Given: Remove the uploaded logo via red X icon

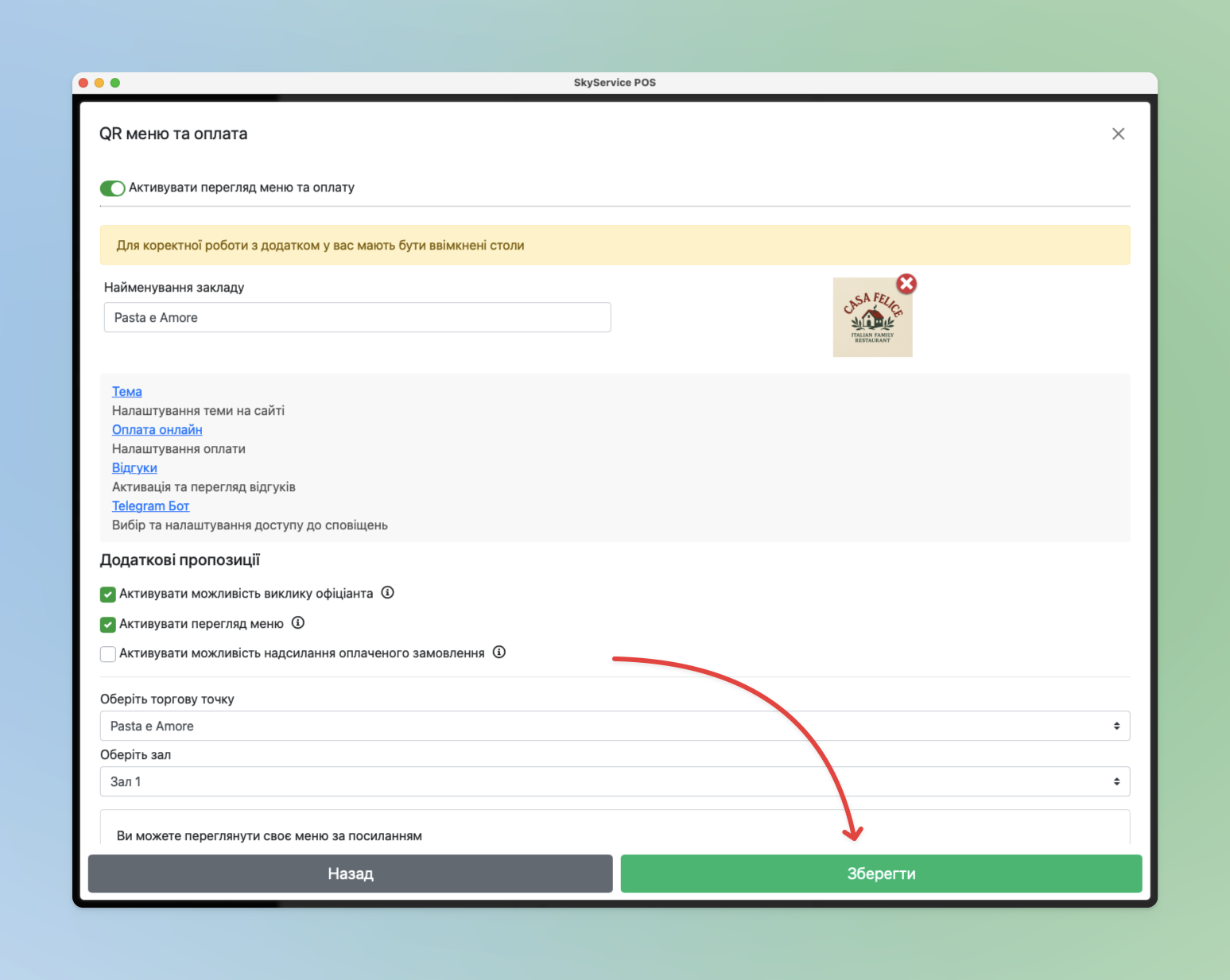Looking at the screenshot, I should point(906,284).
